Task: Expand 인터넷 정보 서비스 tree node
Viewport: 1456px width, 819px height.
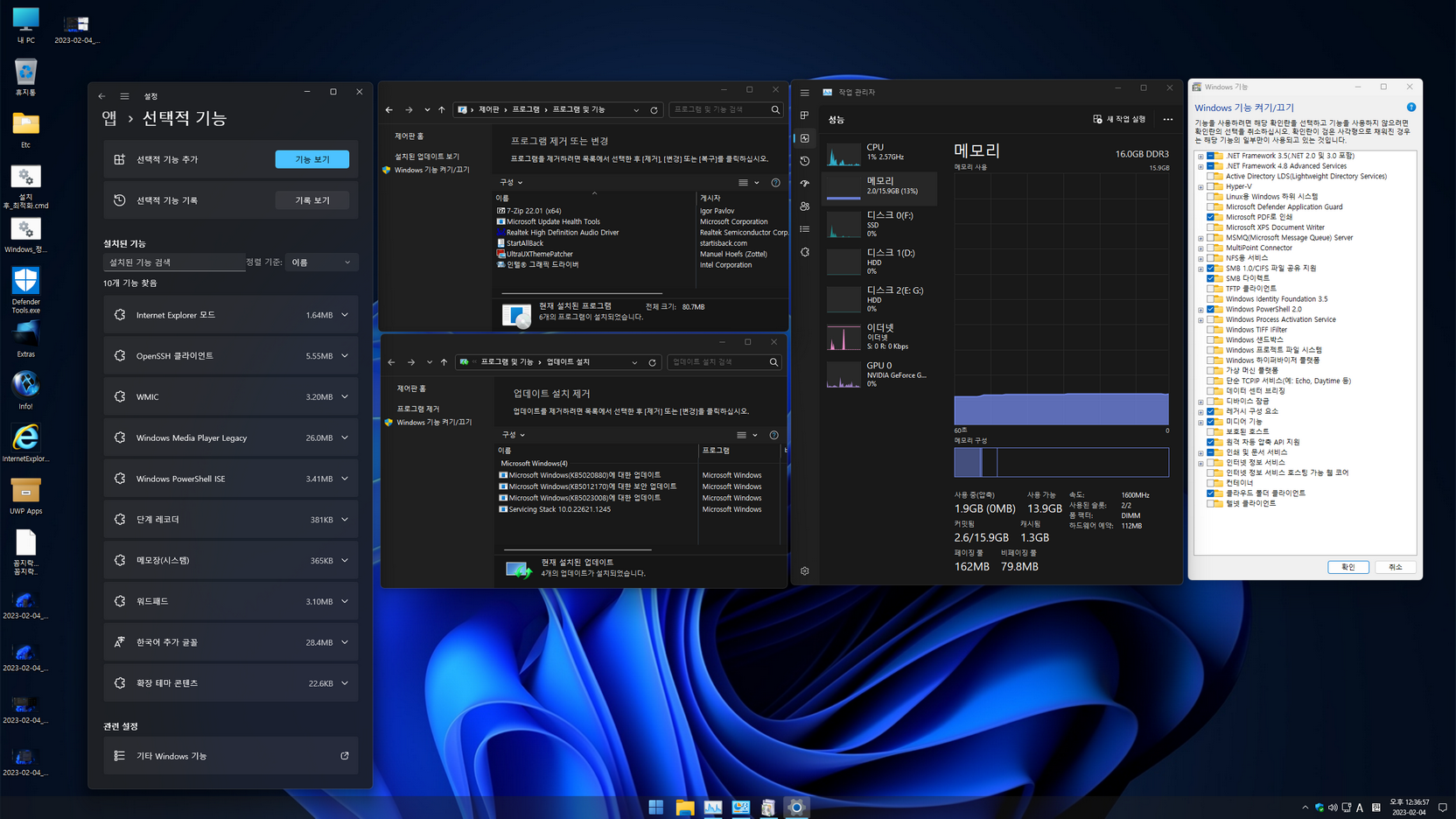Action: pos(1200,463)
